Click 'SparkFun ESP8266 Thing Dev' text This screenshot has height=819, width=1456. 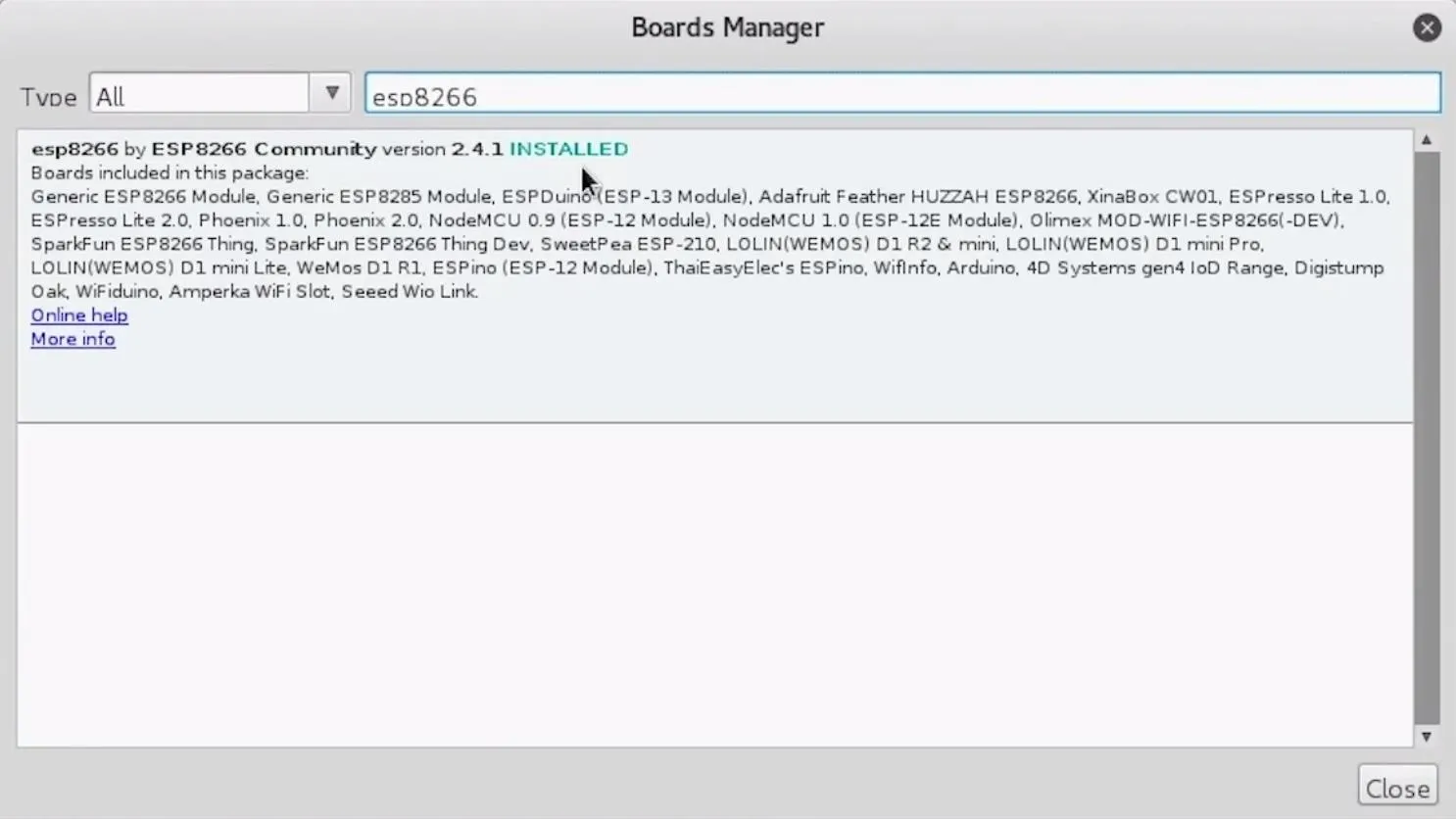pyautogui.click(x=397, y=244)
